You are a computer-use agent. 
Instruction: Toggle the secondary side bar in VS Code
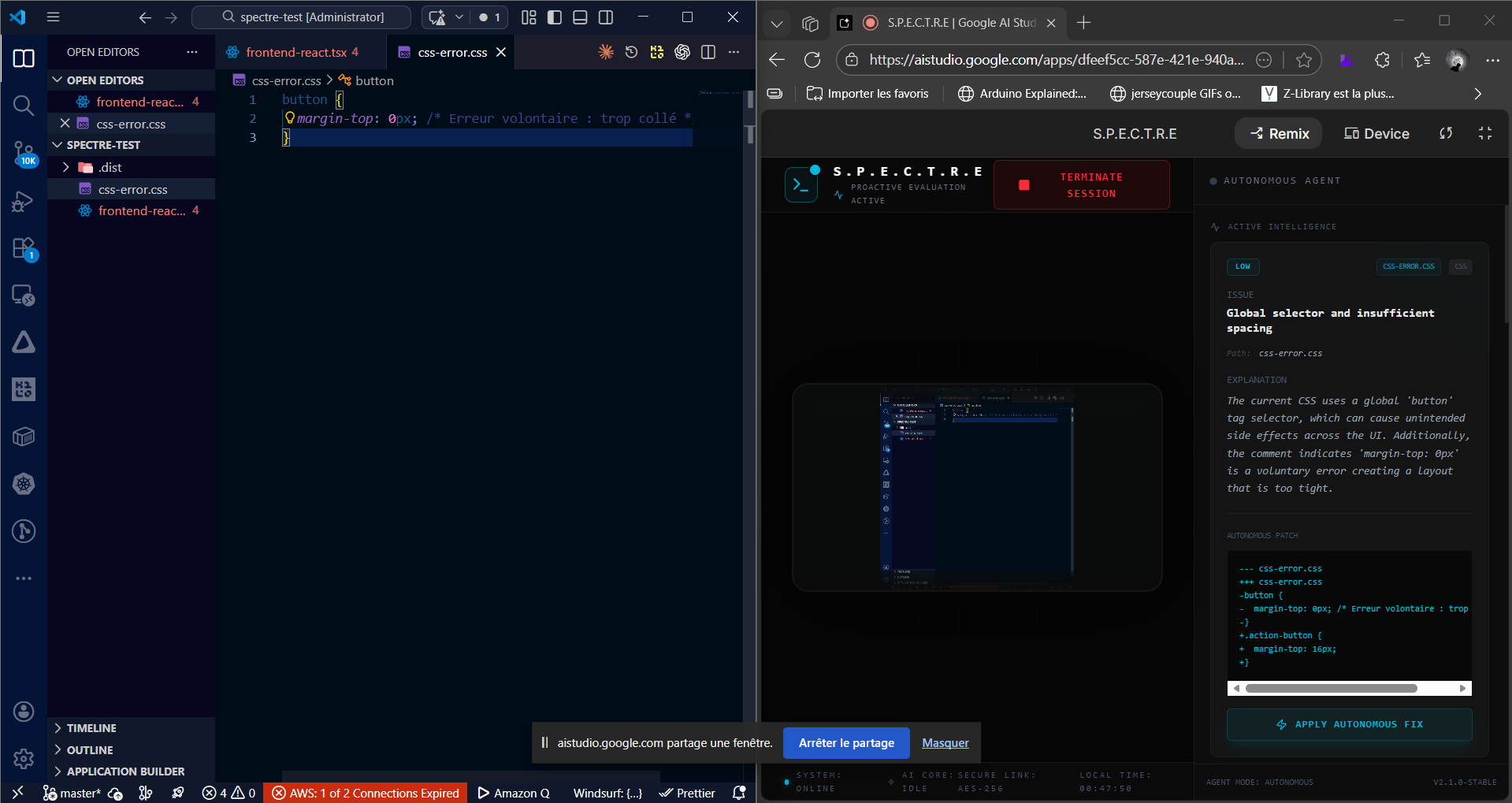606,17
